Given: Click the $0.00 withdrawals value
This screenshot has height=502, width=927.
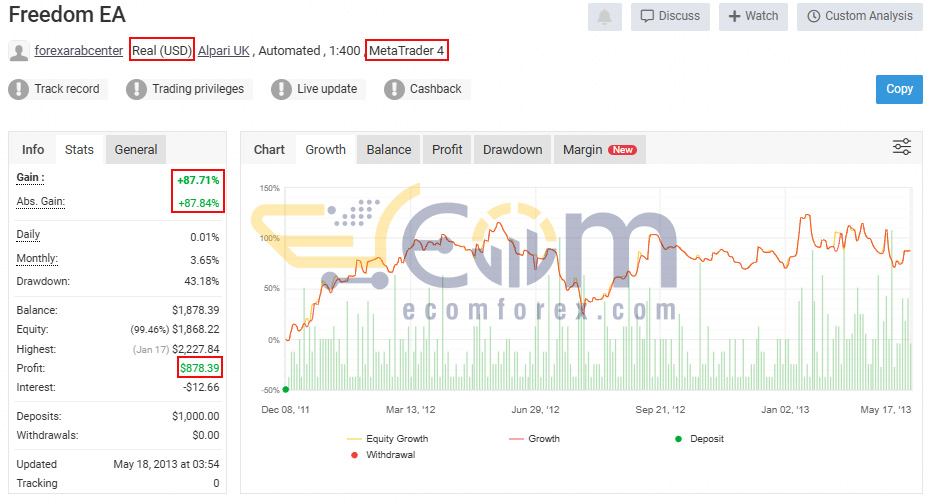Looking at the screenshot, I should [206, 435].
